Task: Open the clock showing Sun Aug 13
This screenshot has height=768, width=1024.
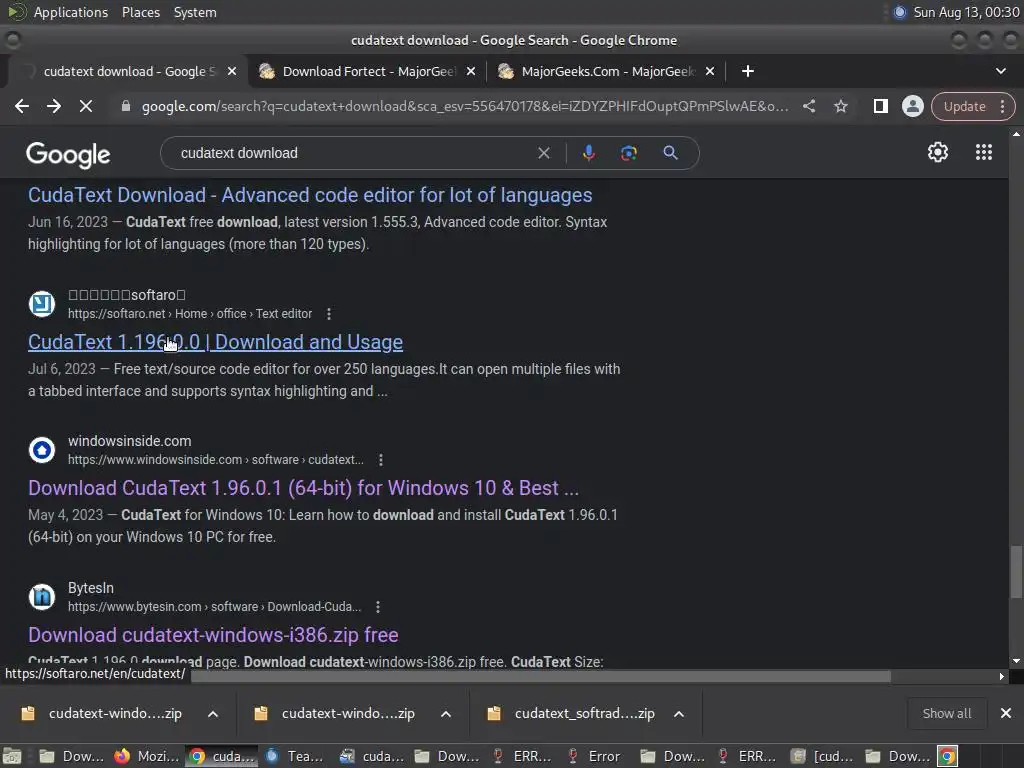Action: point(965,12)
